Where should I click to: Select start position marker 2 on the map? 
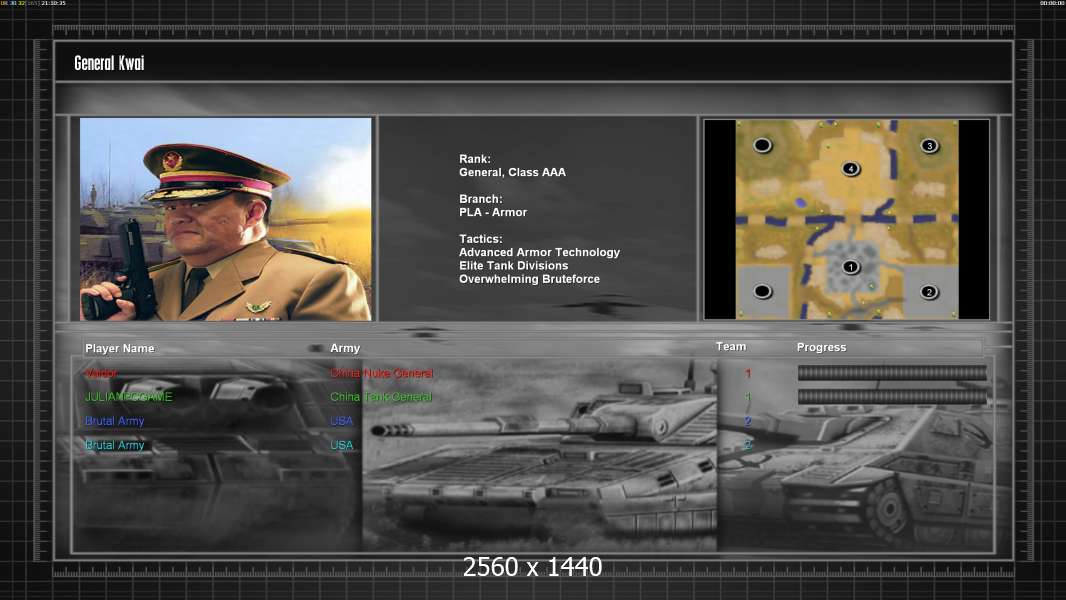929,292
